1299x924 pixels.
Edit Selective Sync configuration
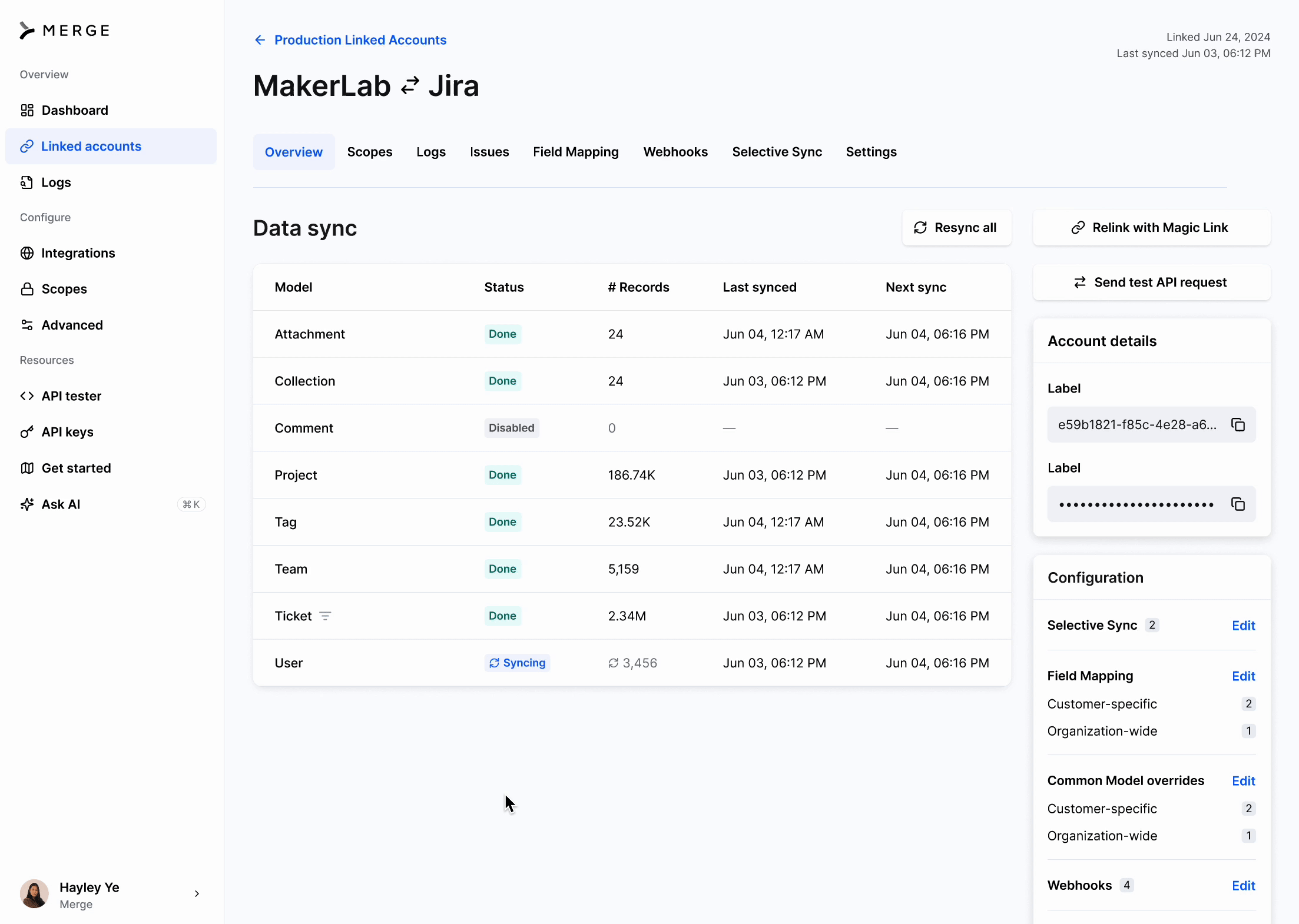click(1244, 626)
